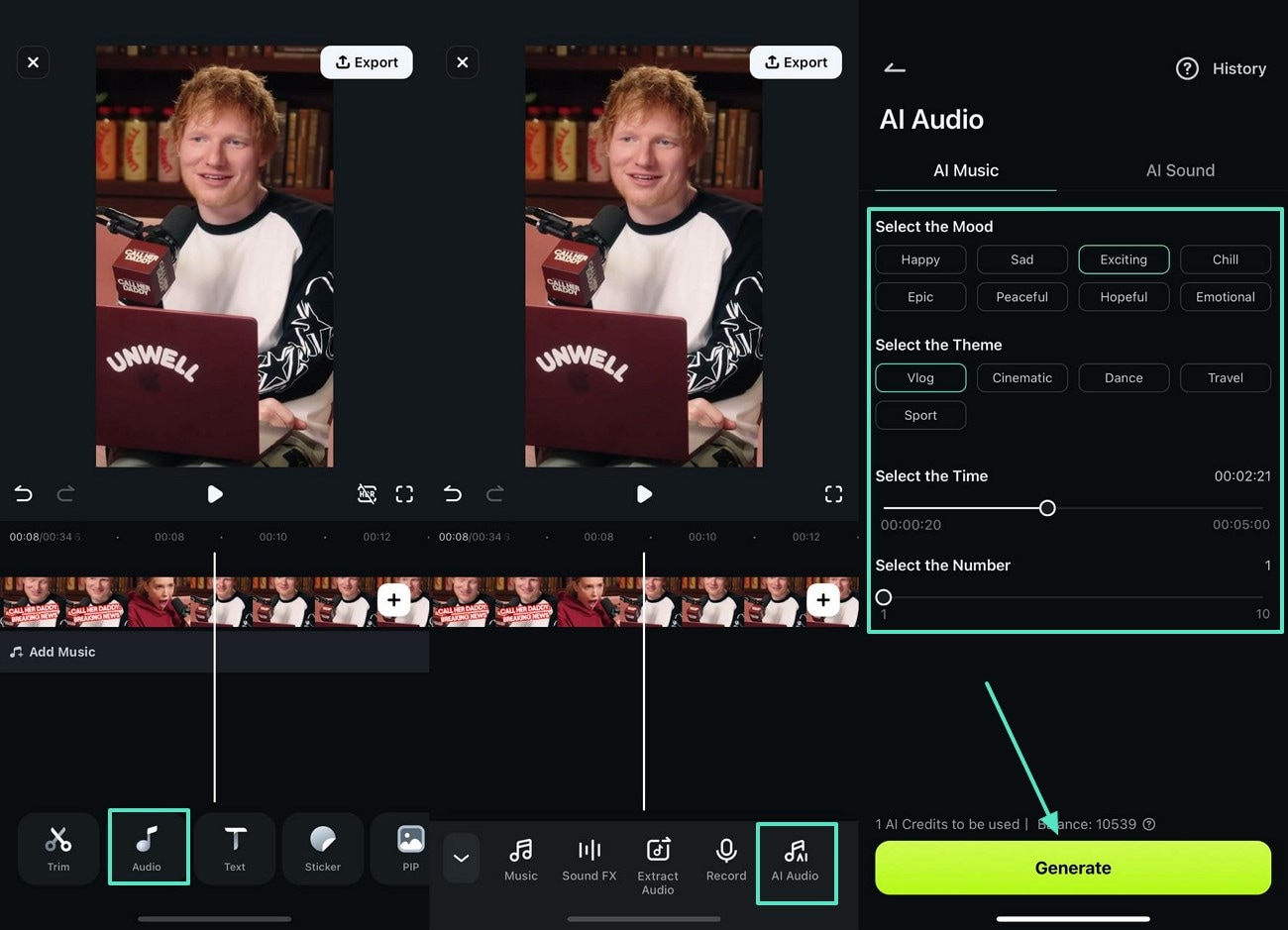Viewport: 1288px width, 930px height.
Task: Click Export in the middle editor
Action: click(796, 62)
